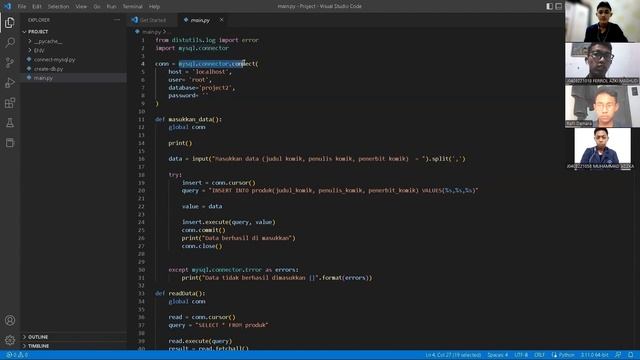640x360 pixels.
Task: Place cursor on line 33 def readData
Action: point(180,293)
